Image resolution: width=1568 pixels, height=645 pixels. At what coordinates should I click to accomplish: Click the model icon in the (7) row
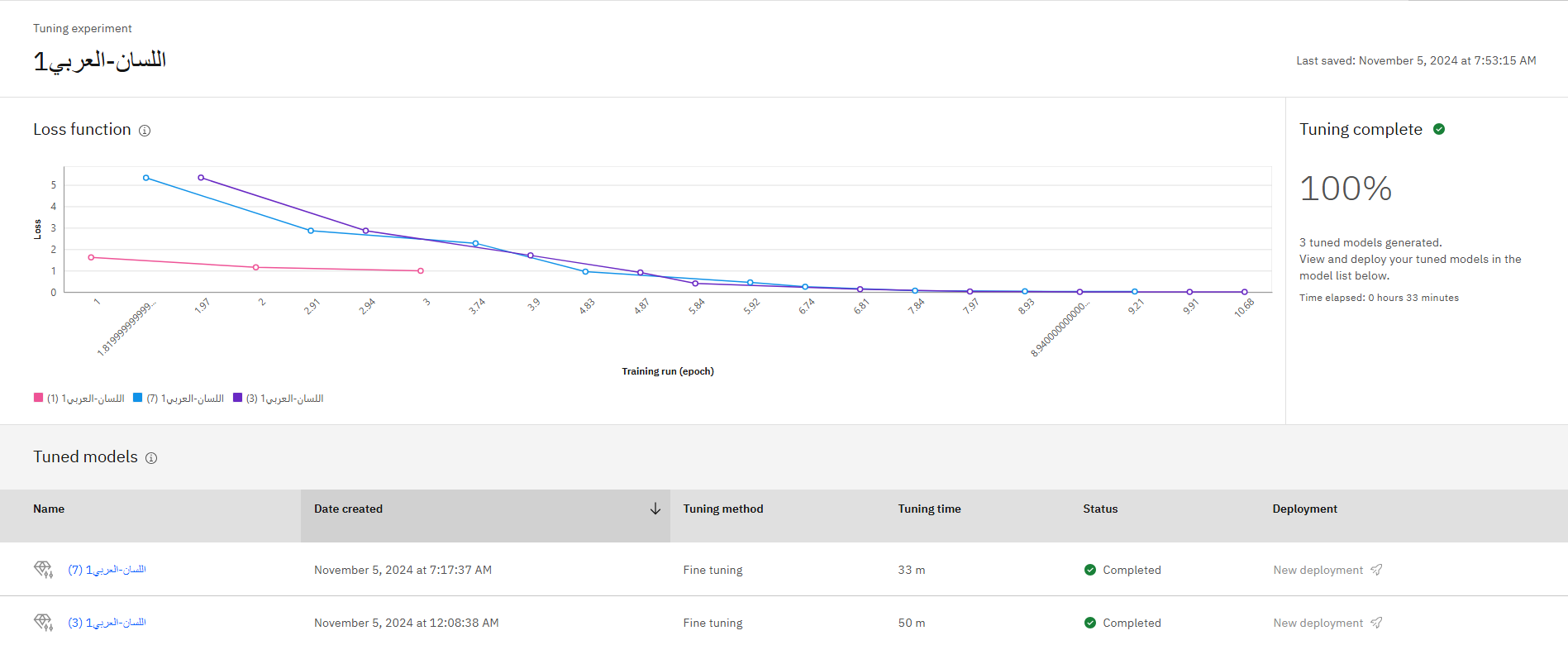point(43,570)
